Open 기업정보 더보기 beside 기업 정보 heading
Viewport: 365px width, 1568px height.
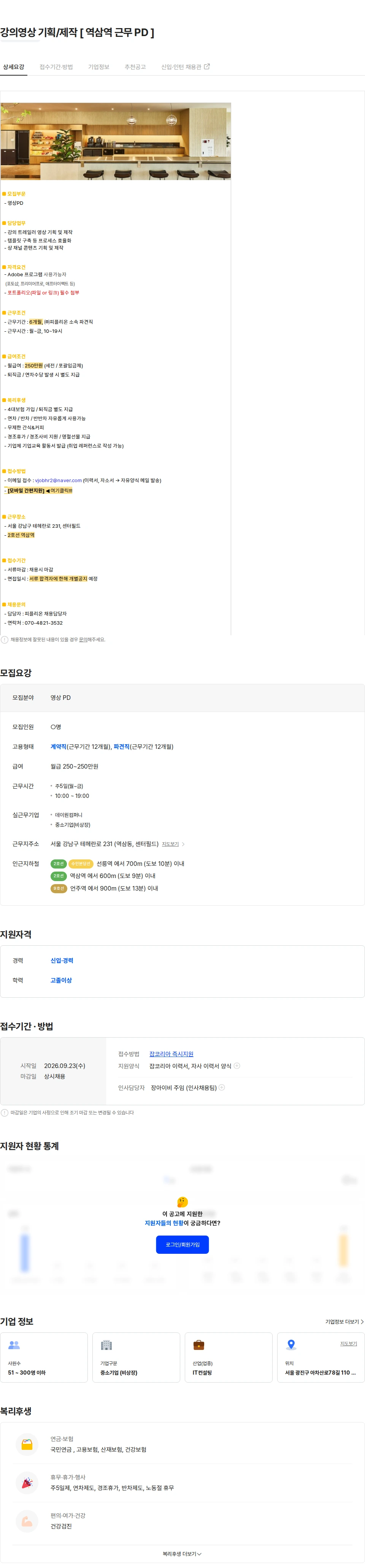344,1321
